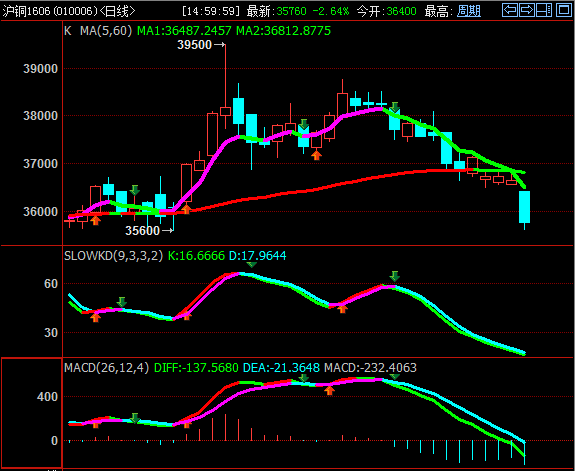The width and height of the screenshot is (575, 471).
Task: Click the K:16.6666 value
Action: [196, 256]
